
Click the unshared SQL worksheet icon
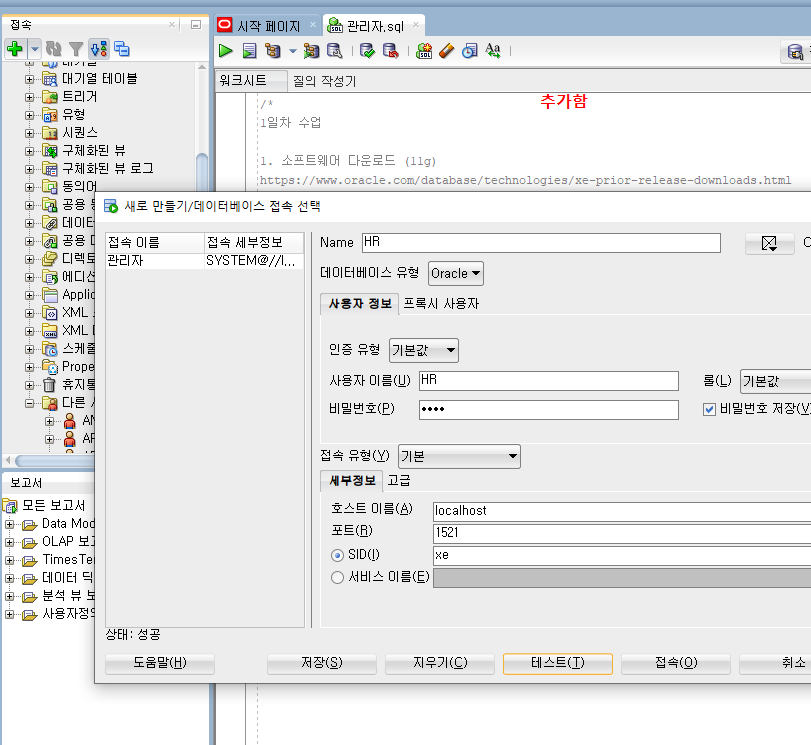[424, 51]
